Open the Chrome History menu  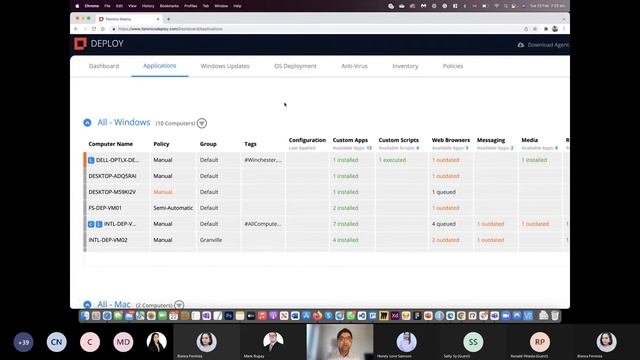[x=148, y=6]
